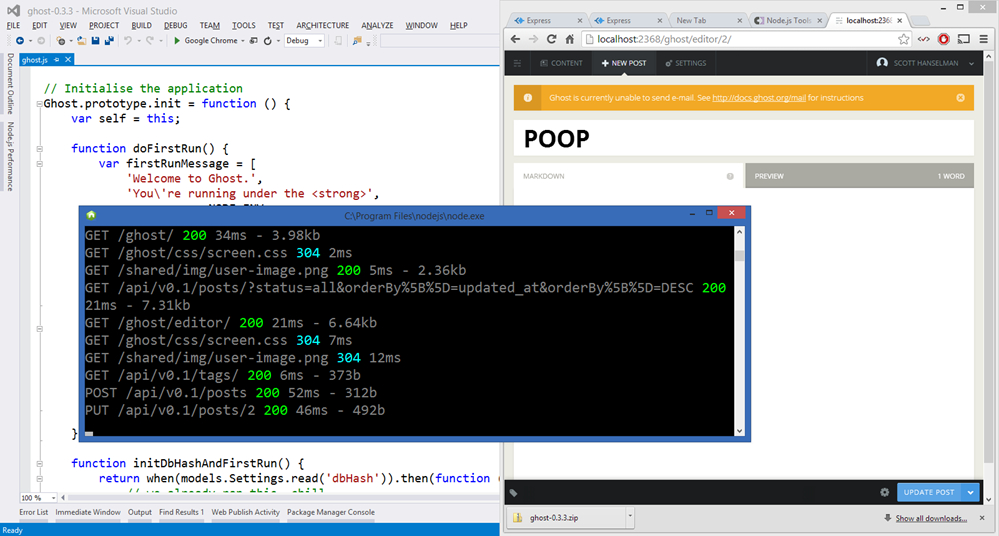Click the node.exe console title bar icon
999x536 pixels.
point(91,215)
